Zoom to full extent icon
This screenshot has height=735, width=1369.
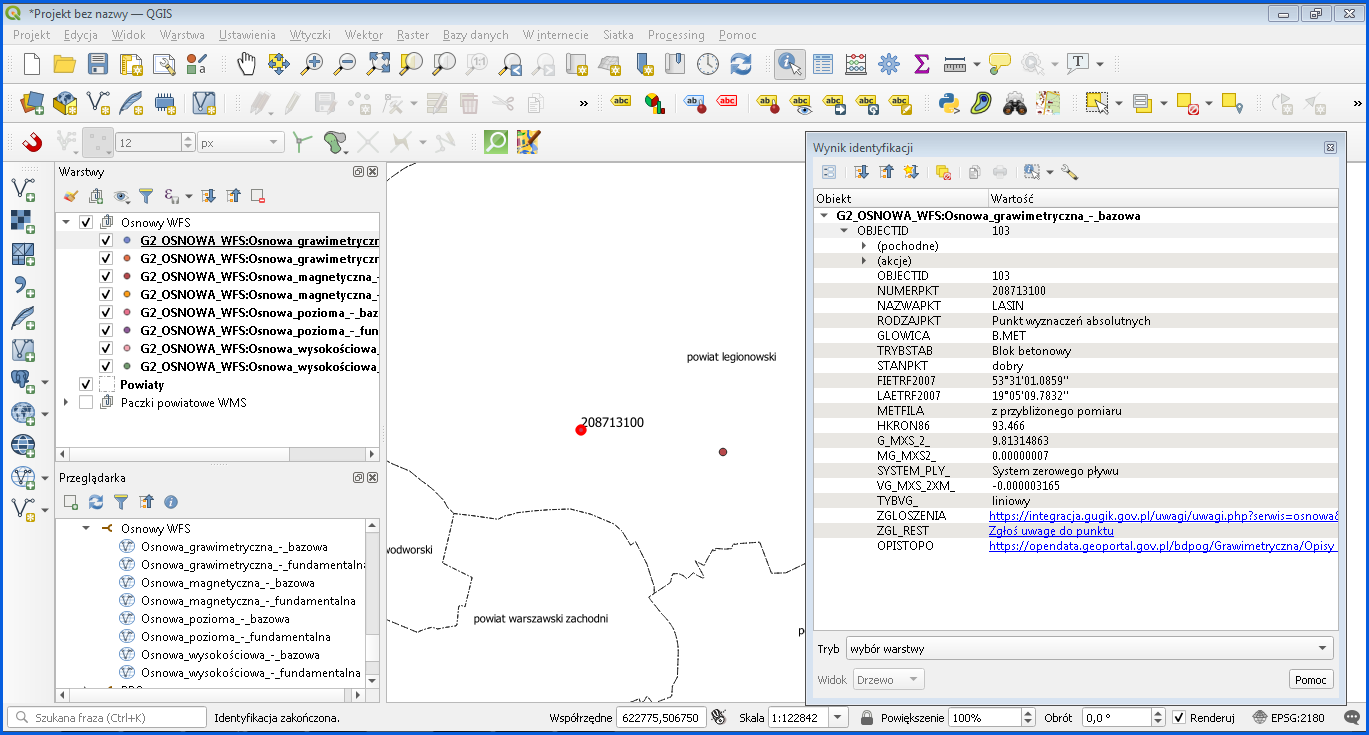click(378, 64)
